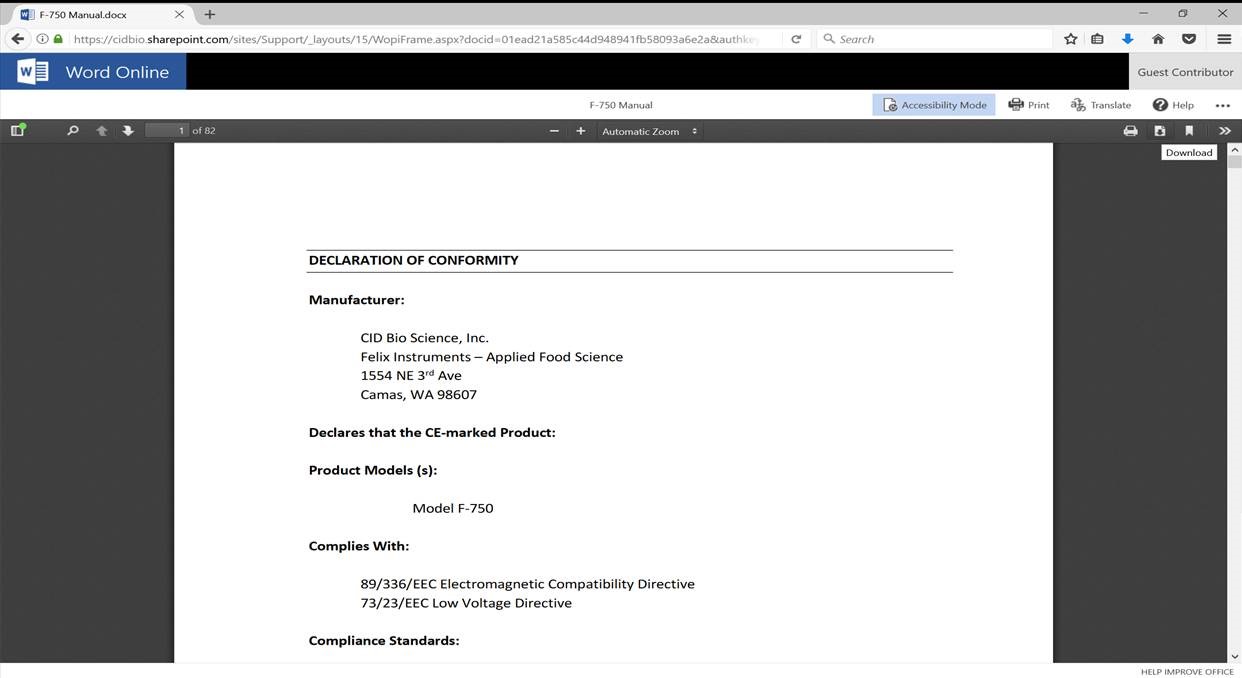Go to the previous page using up arrow
The width and height of the screenshot is (1242, 678).
101,131
